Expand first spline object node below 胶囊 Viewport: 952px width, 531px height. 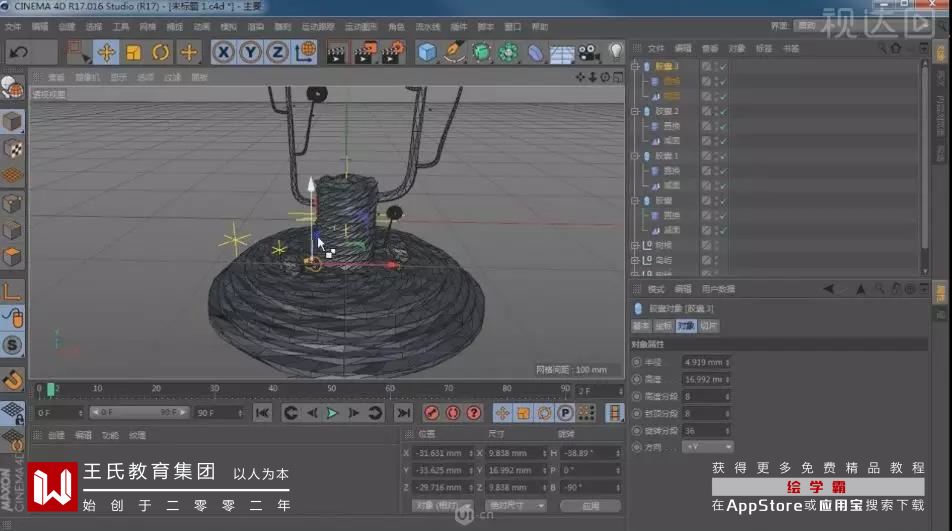coord(636,245)
